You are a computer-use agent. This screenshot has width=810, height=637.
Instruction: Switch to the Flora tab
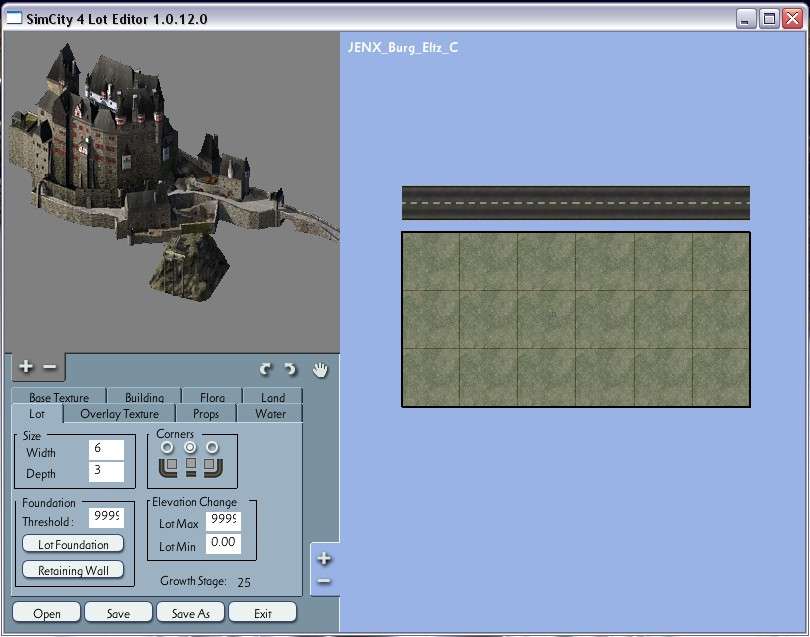pos(212,396)
